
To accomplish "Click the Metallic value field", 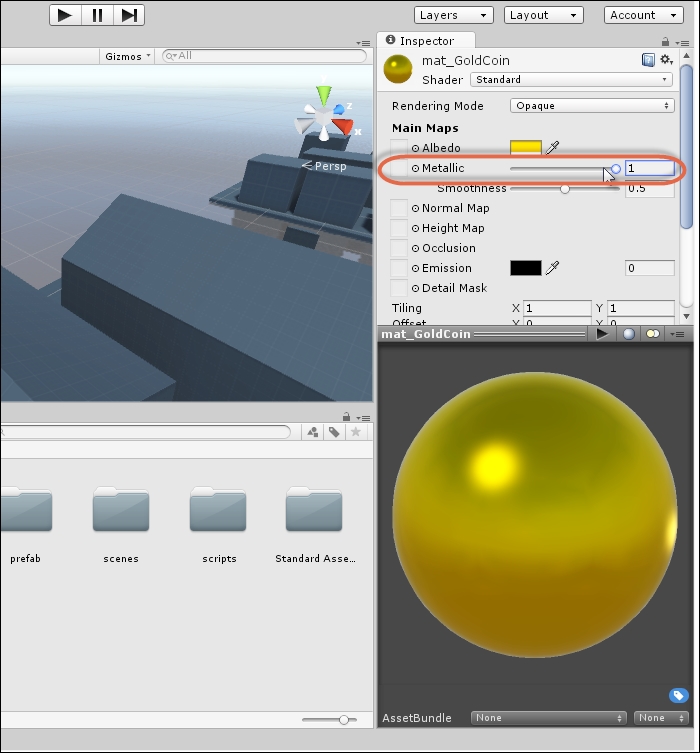I will 650,168.
